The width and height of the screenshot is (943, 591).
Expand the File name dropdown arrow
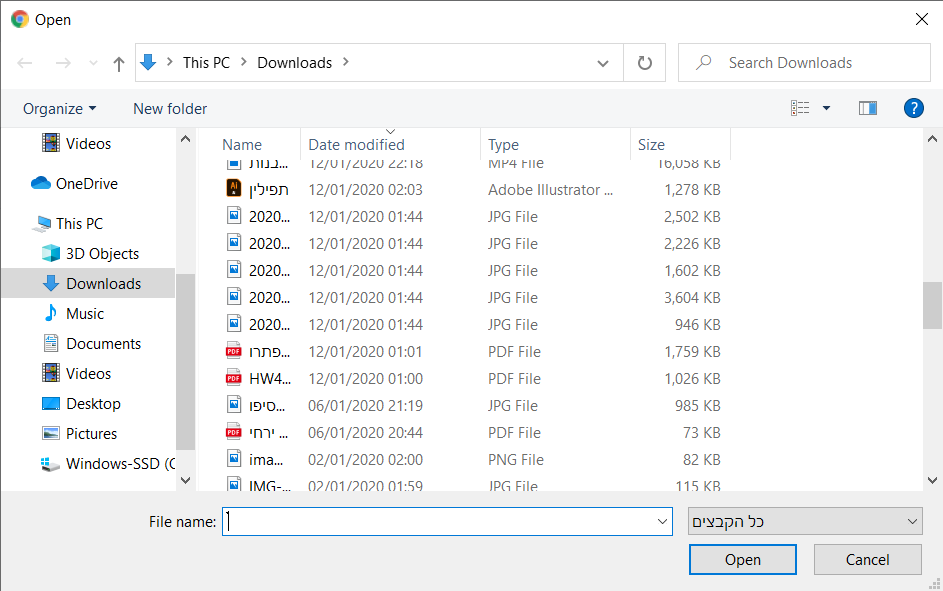(663, 521)
